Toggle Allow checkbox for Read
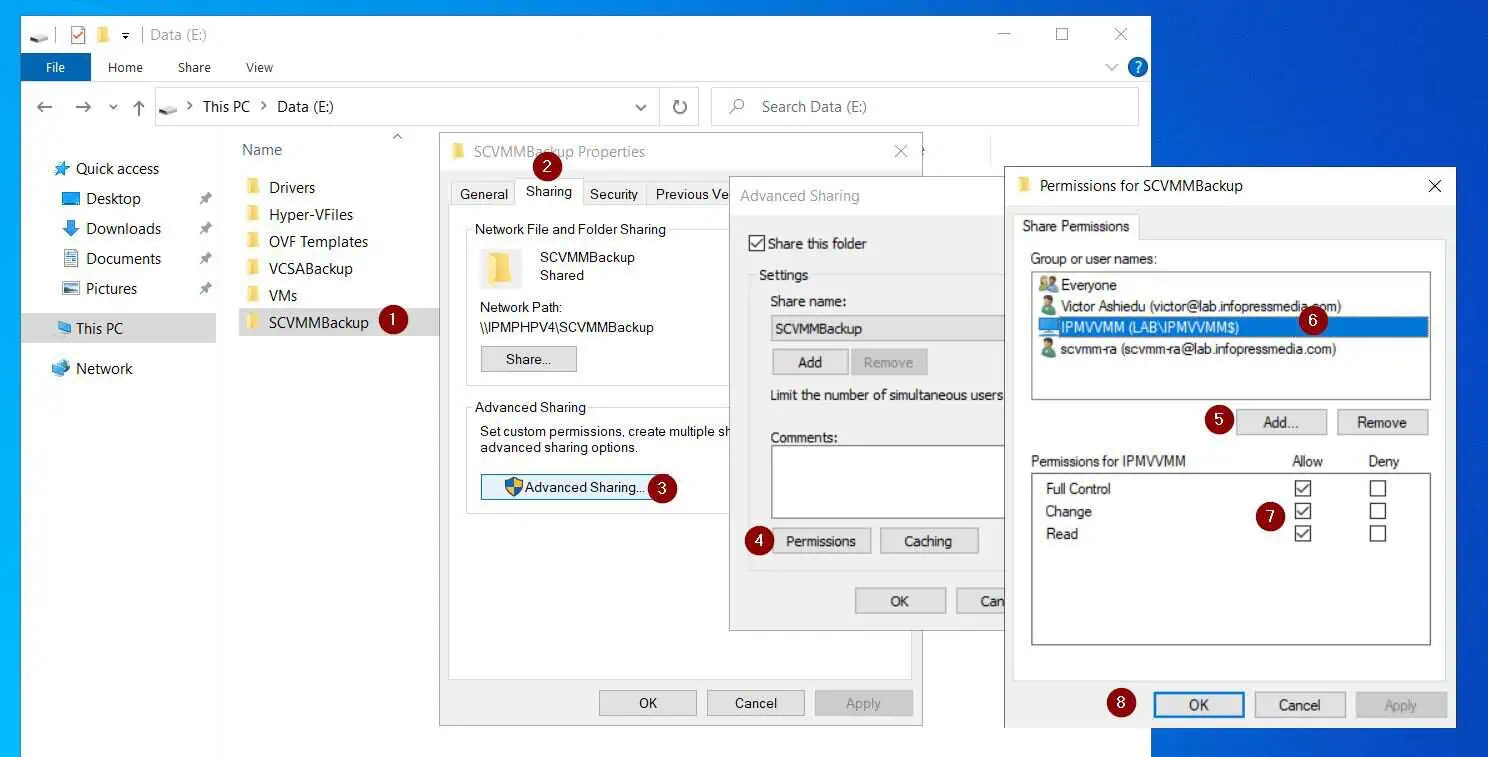This screenshot has width=1488, height=757. point(1302,533)
